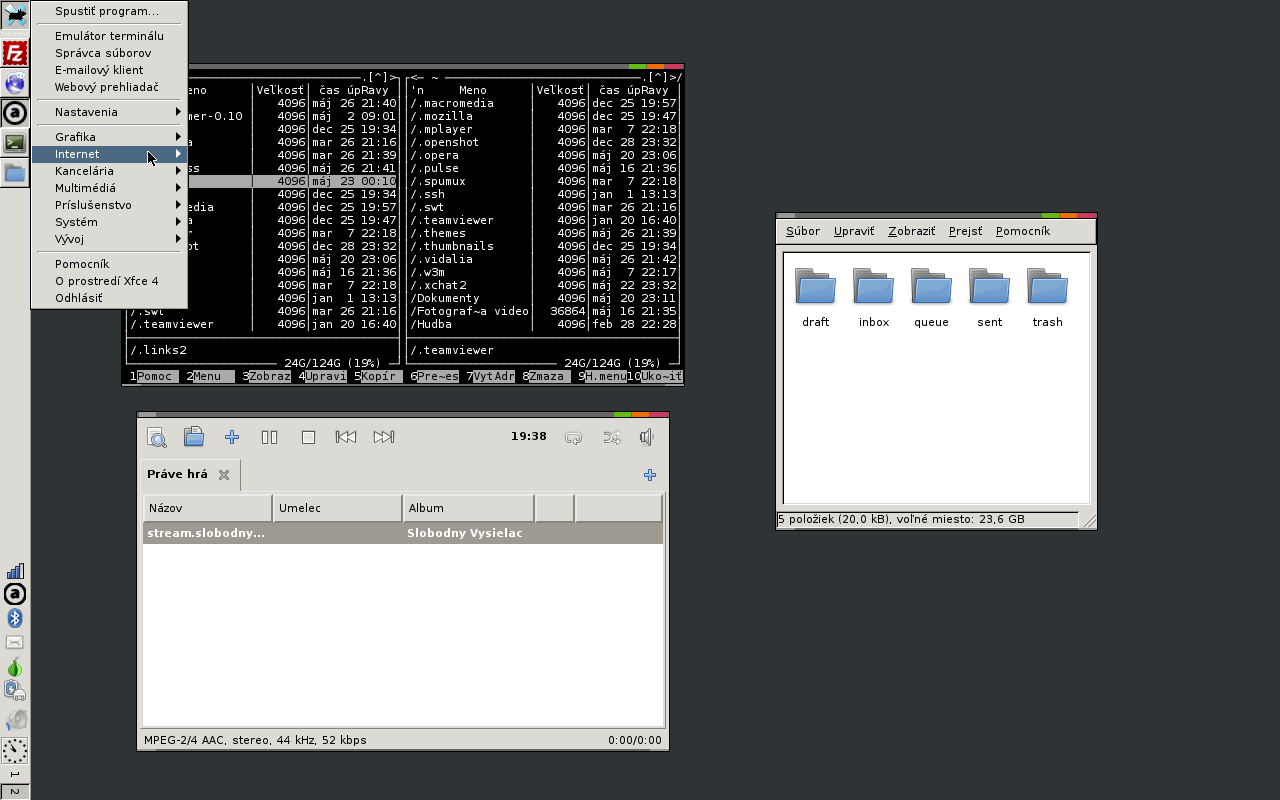Mute the player volume icon
1280x800 pixels.
(647, 437)
